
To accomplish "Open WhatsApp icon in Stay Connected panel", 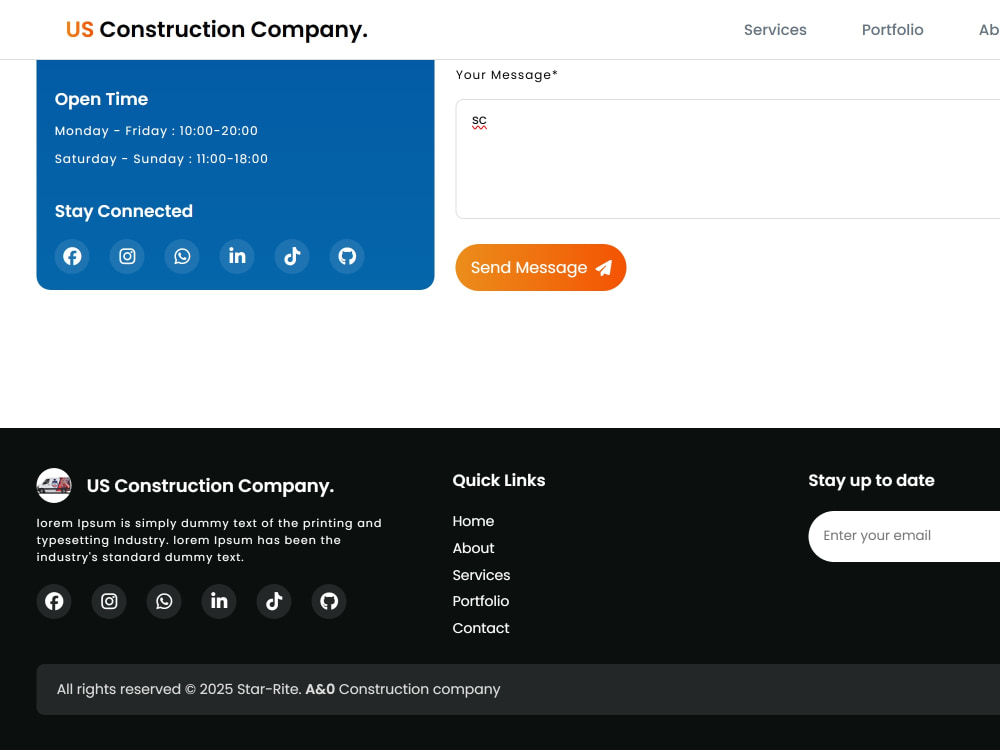I will tap(182, 256).
